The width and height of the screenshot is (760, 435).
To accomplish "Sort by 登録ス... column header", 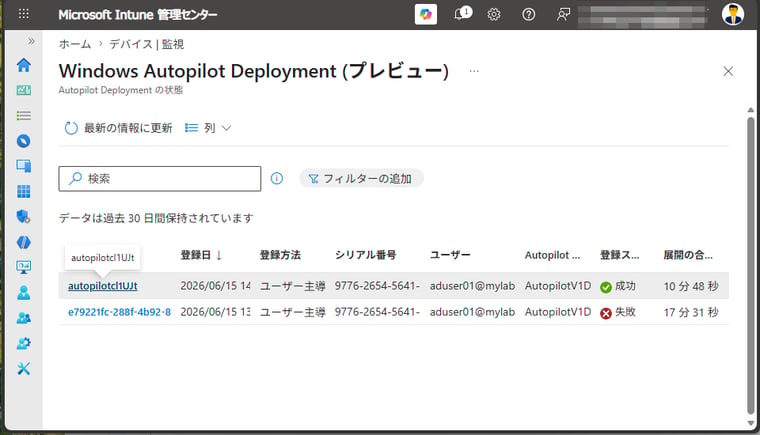I will [x=619, y=255].
